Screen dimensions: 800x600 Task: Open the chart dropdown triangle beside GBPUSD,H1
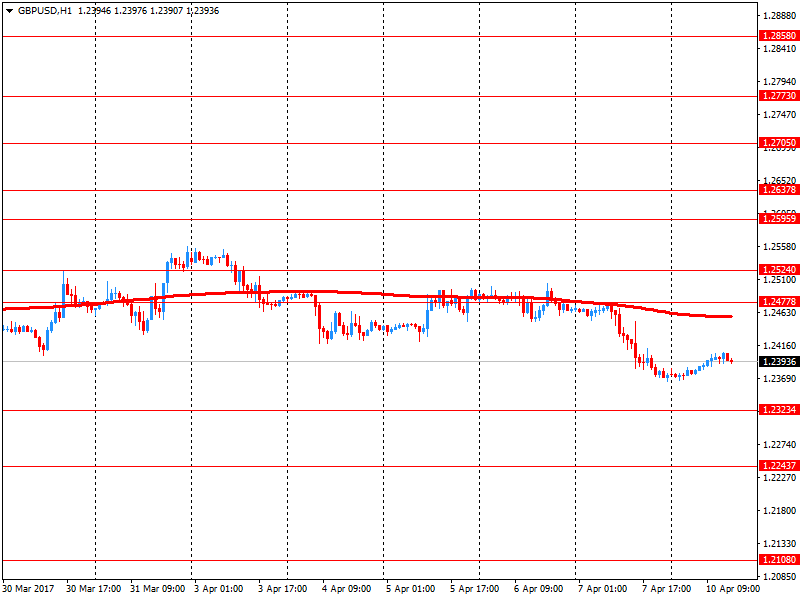click(9, 11)
